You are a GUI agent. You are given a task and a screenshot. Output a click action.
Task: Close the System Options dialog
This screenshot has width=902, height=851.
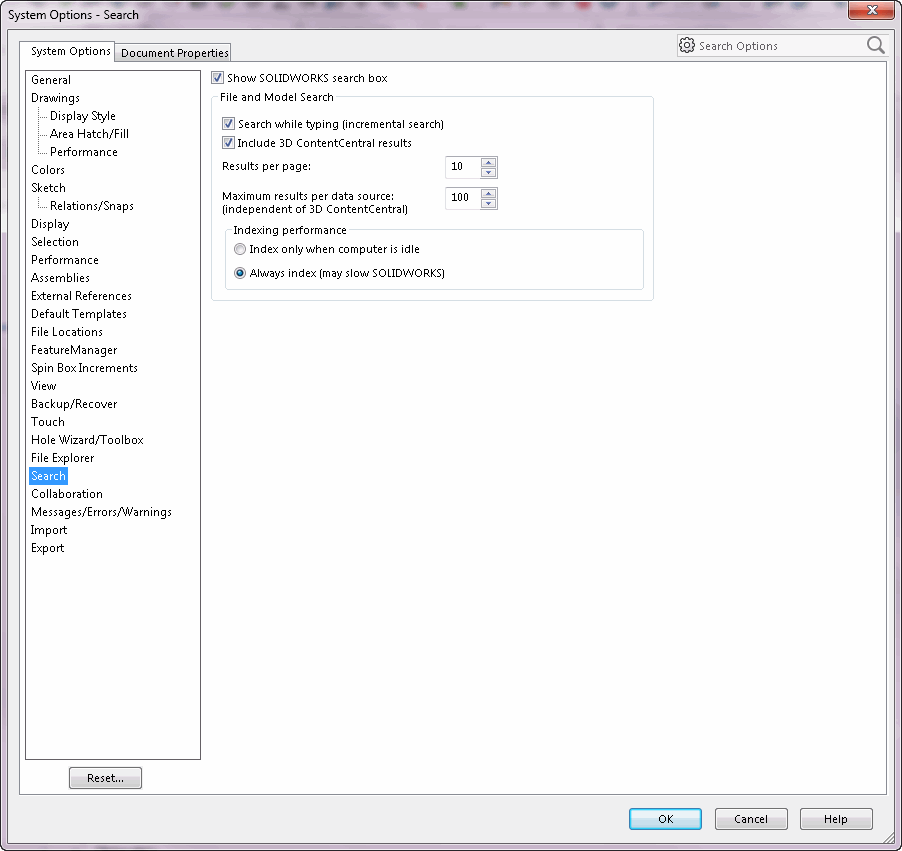click(872, 10)
